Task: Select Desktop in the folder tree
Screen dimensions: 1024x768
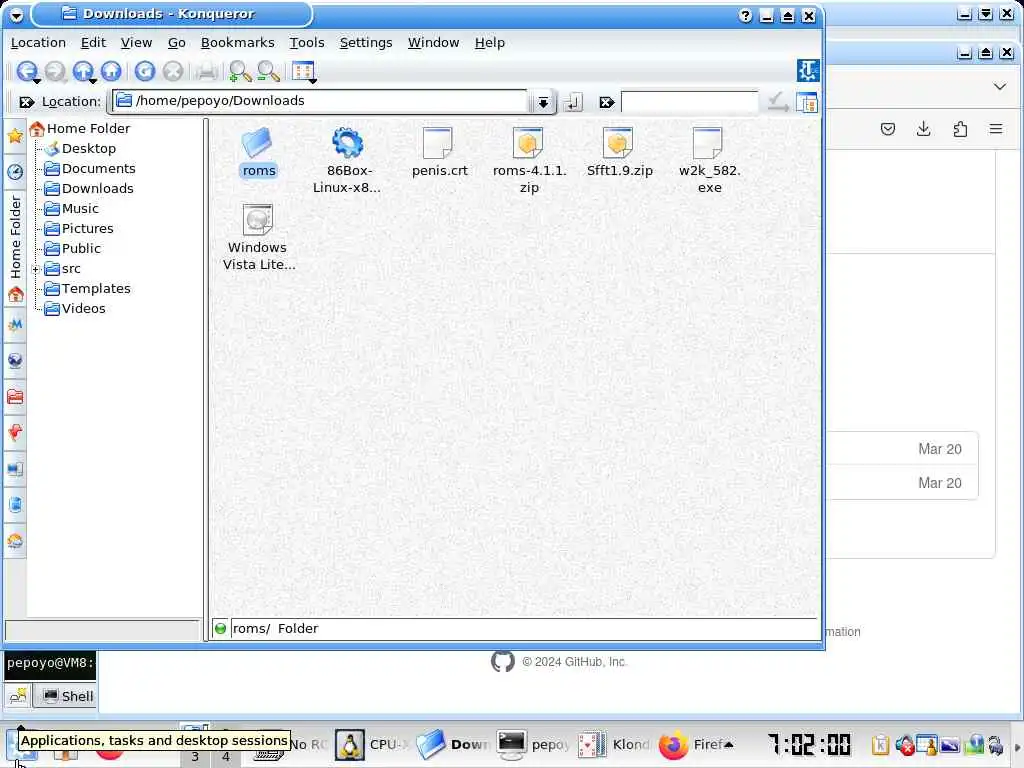Action: point(80,149)
